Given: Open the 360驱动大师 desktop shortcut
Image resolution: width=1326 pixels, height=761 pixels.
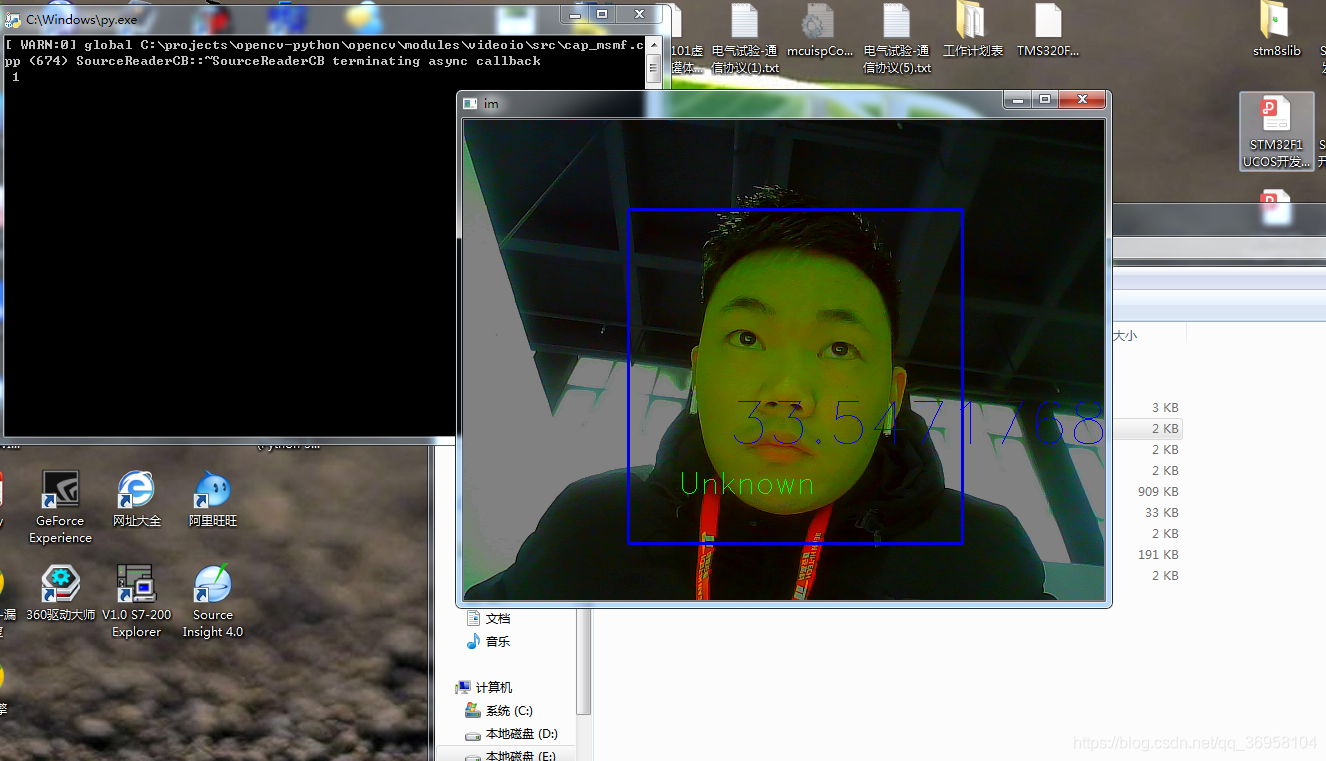Looking at the screenshot, I should pos(60,594).
